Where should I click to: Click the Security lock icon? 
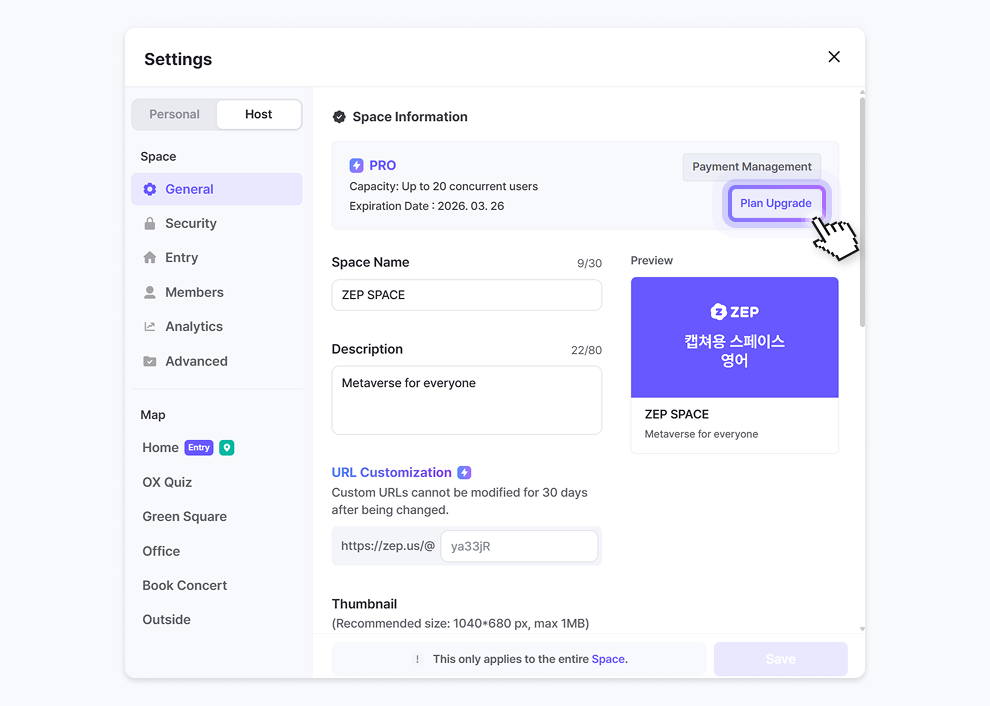coord(150,224)
